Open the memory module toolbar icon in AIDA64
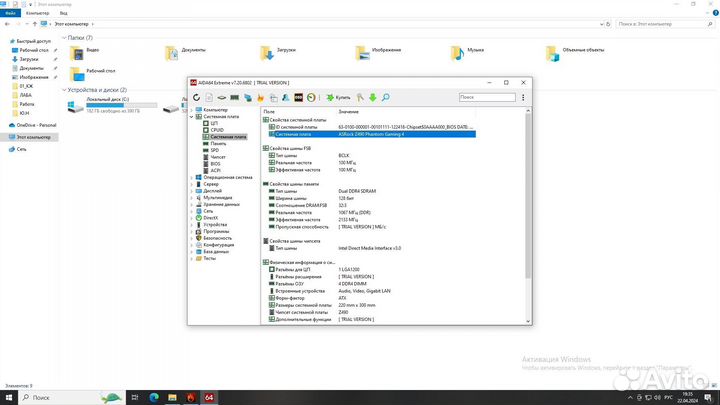720x405 pixels. tap(235, 97)
